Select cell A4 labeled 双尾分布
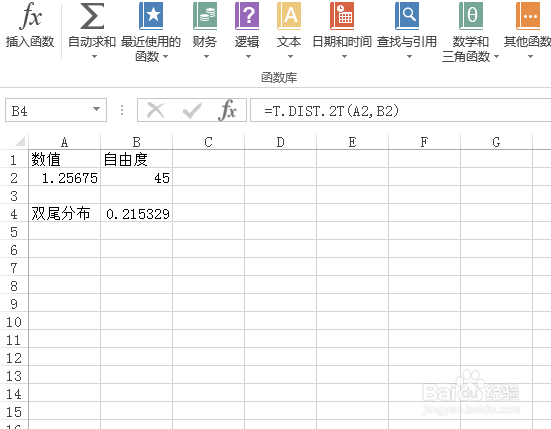The width and height of the screenshot is (551, 429). pos(64,214)
